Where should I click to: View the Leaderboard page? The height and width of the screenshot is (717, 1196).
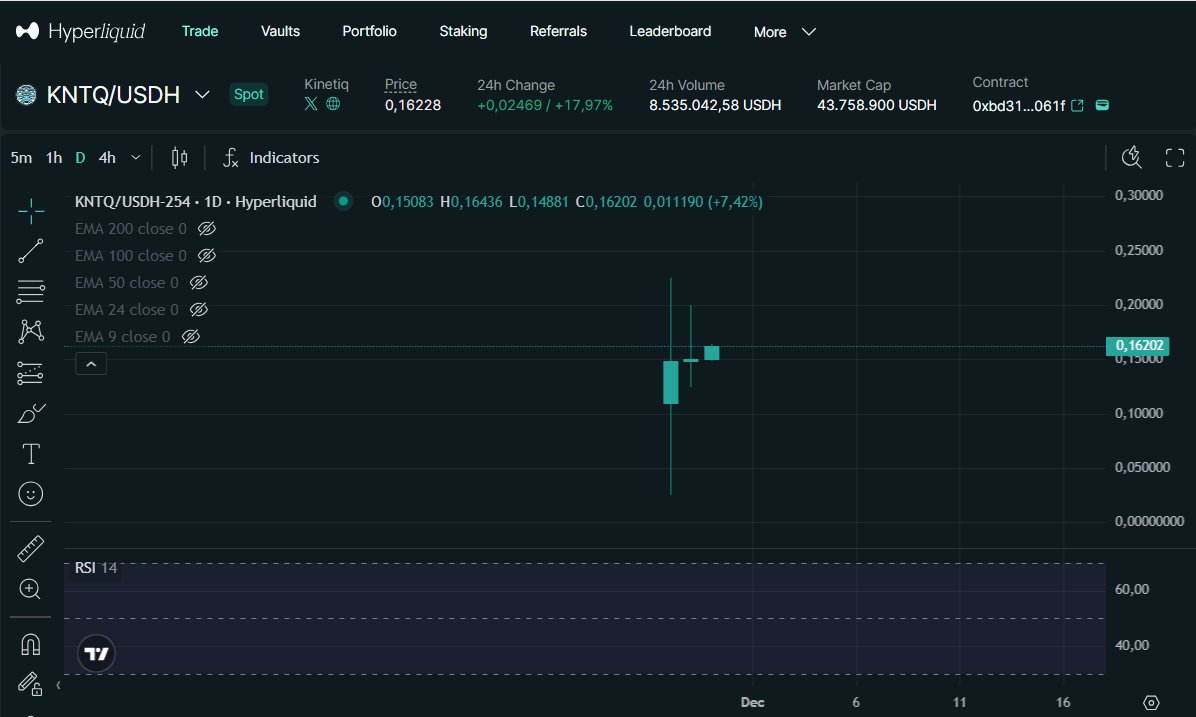click(x=670, y=31)
